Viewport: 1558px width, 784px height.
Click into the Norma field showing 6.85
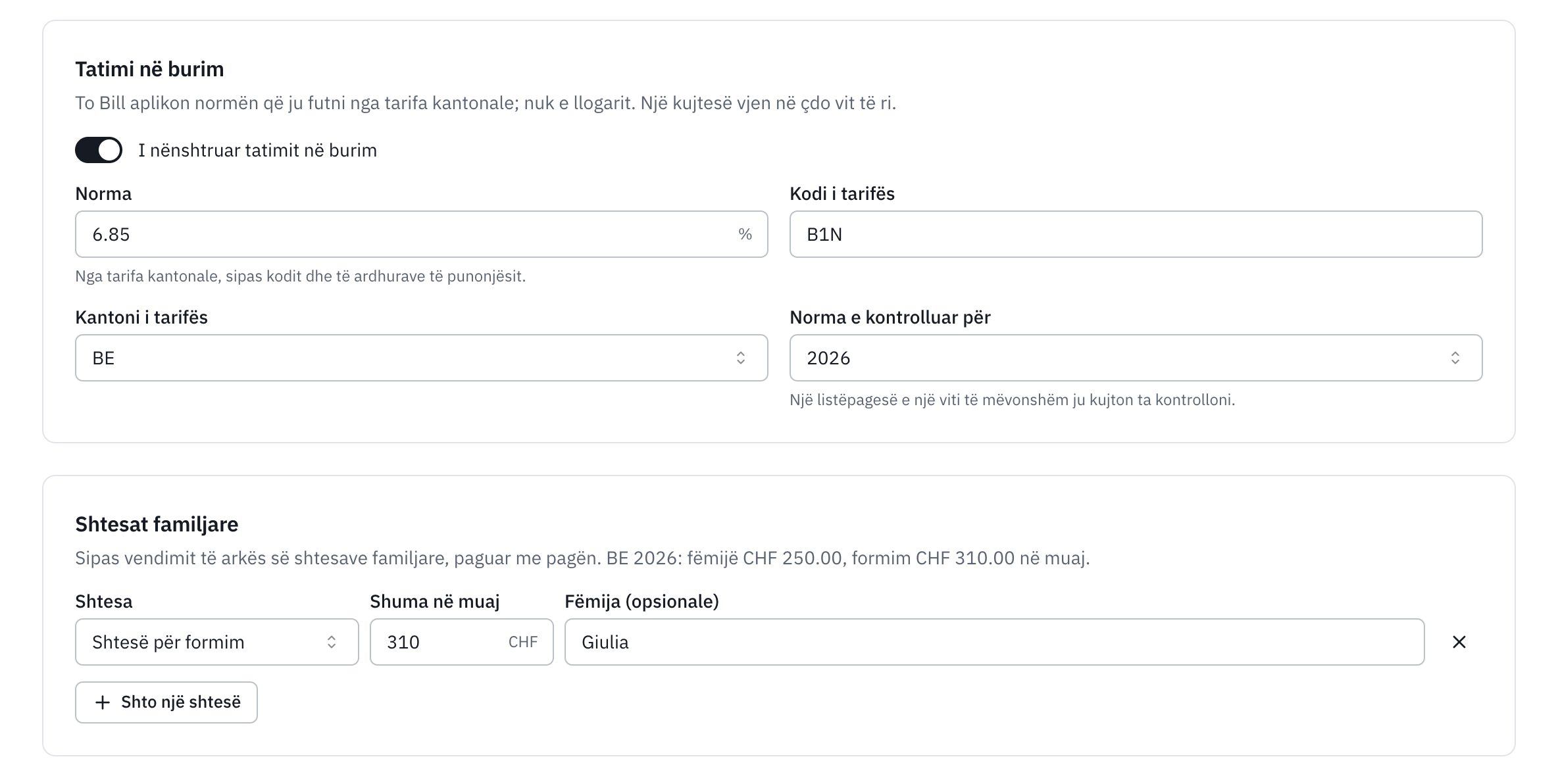[422, 234]
